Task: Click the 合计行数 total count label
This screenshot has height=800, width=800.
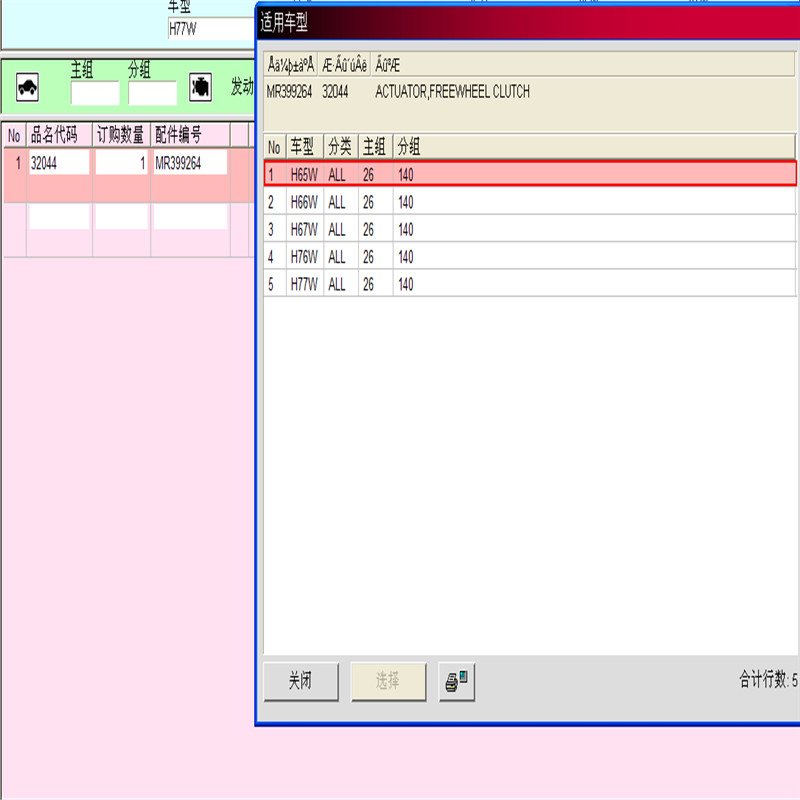Action: [768, 680]
